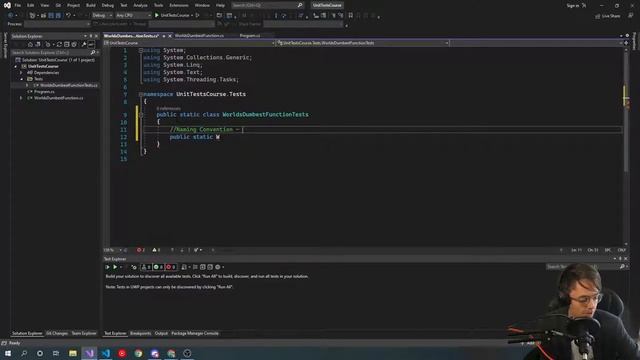Open File Explorer from taskbar
640x360 pixels.
pyautogui.click(x=73, y=353)
